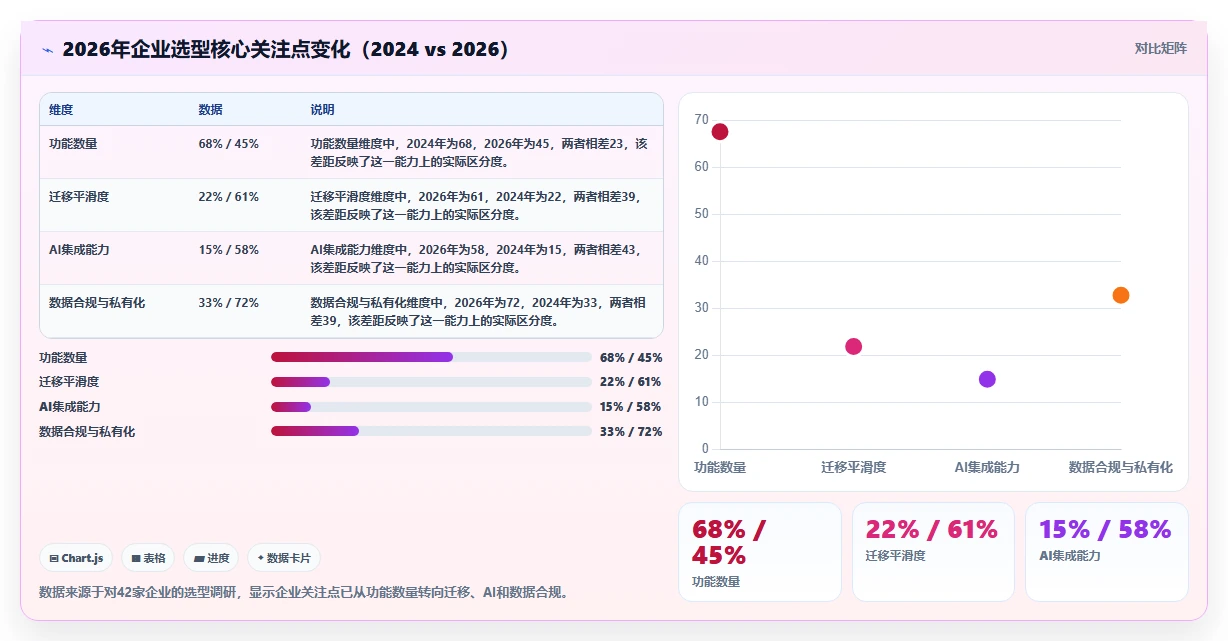Click the 数据合规与私有化 progress bar
Screen dimensions: 1228x641
click(x=431, y=431)
